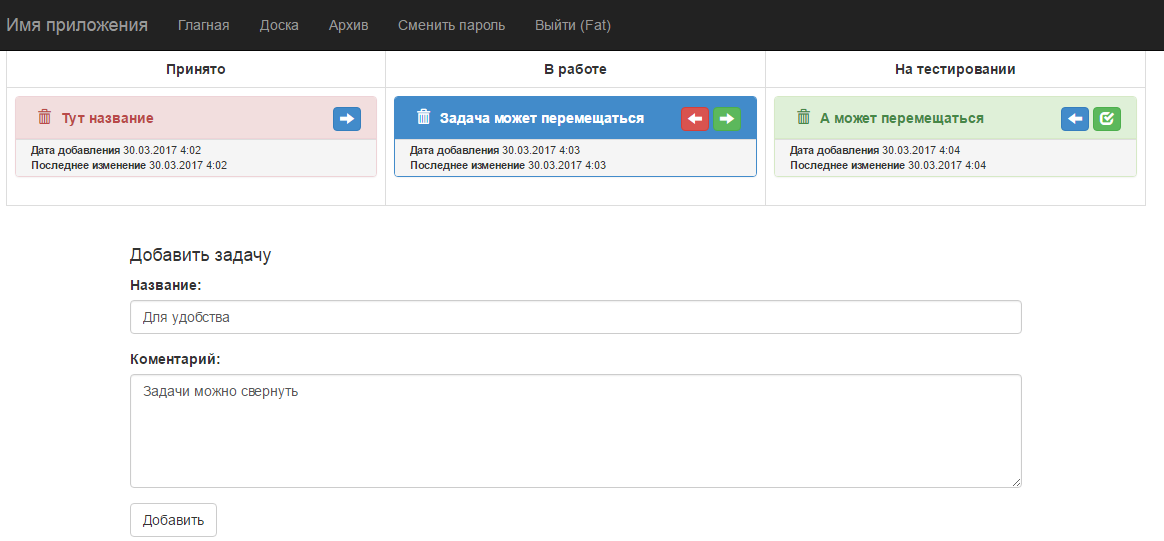Click 'Последнее изменение 30.03.2017 4:04' text

[x=888, y=165]
